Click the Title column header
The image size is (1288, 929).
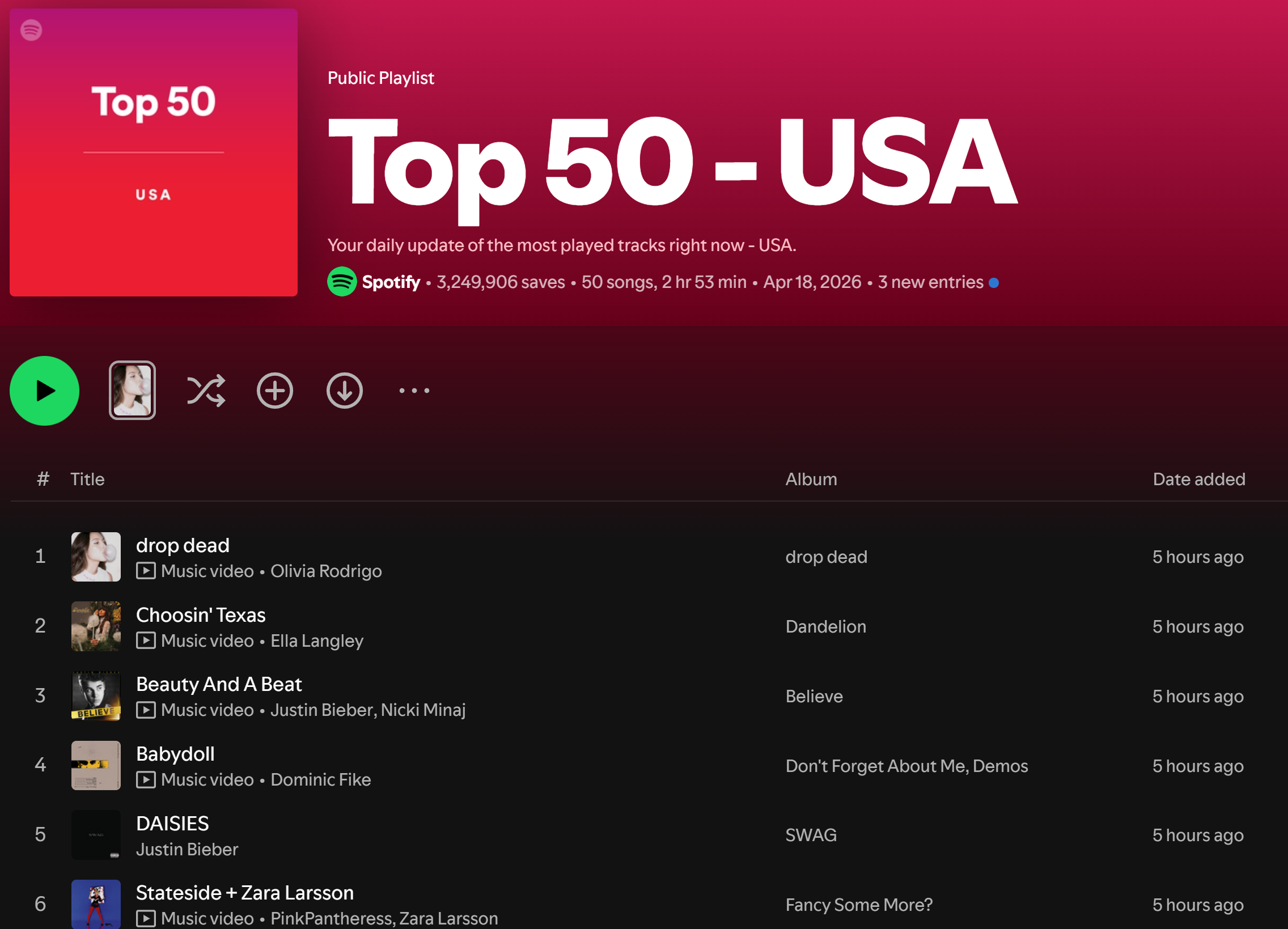click(87, 480)
